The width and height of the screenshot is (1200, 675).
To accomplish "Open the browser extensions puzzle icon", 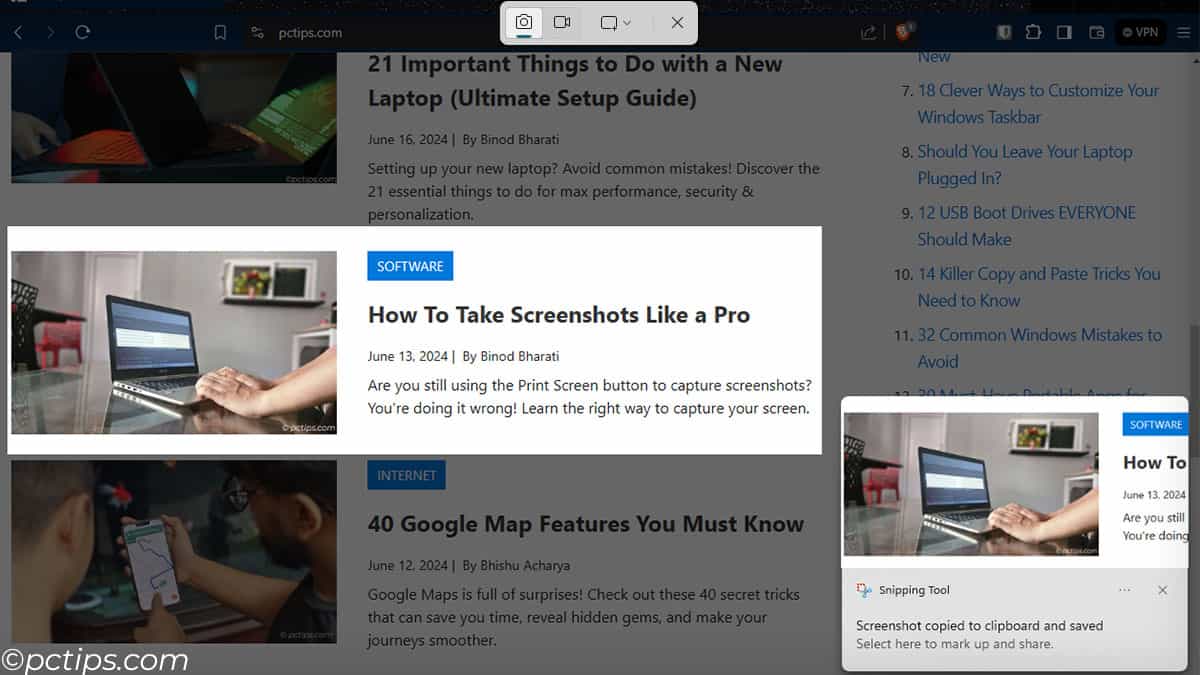I will pyautogui.click(x=1033, y=33).
